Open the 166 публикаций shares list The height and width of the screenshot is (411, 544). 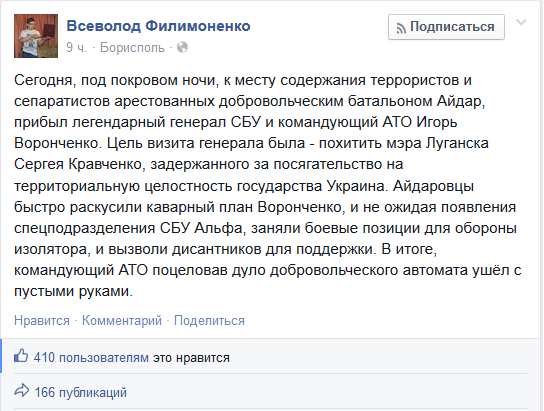(x=80, y=393)
